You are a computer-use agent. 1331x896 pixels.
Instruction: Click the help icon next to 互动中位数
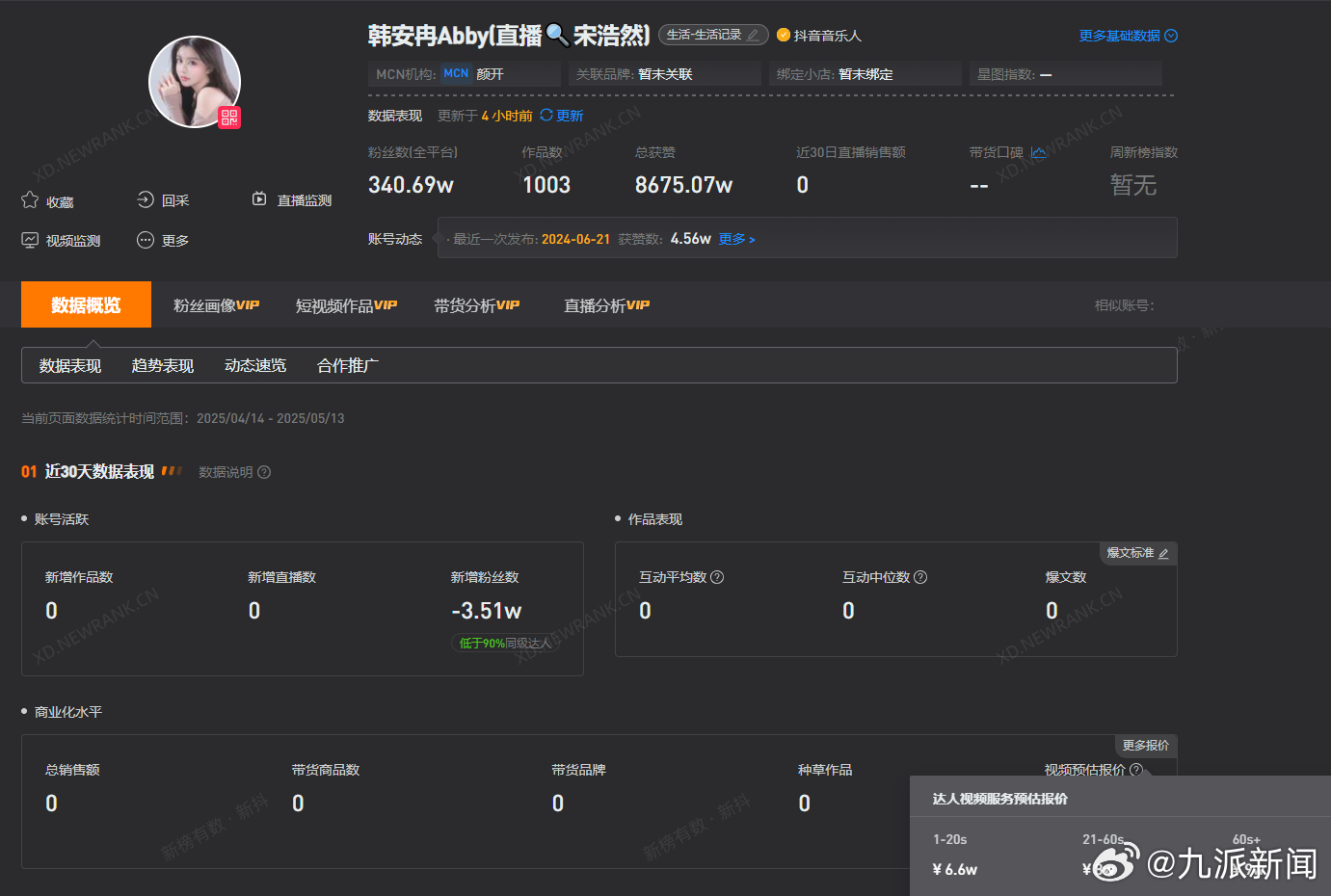coord(920,577)
